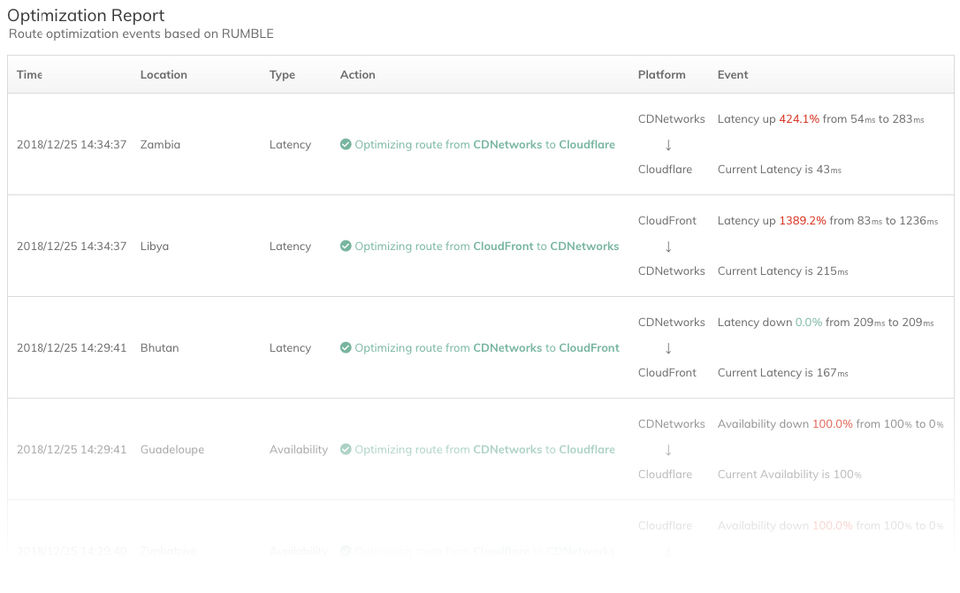Click the green check icon in Zambia row

(345, 144)
